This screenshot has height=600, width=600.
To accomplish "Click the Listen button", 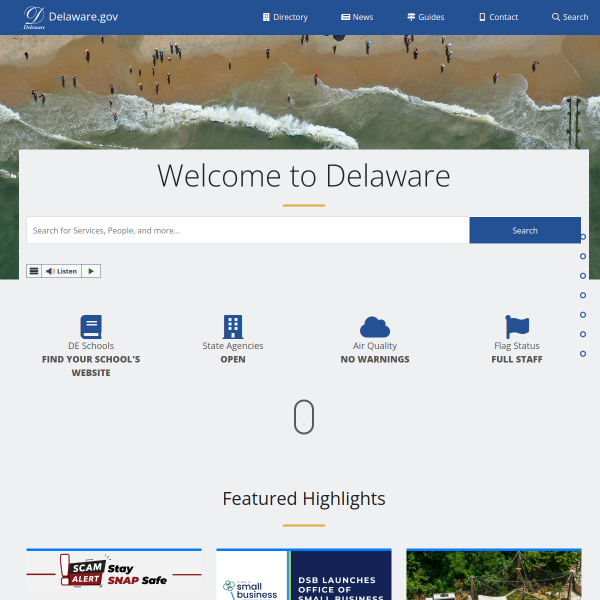I will (x=61, y=271).
